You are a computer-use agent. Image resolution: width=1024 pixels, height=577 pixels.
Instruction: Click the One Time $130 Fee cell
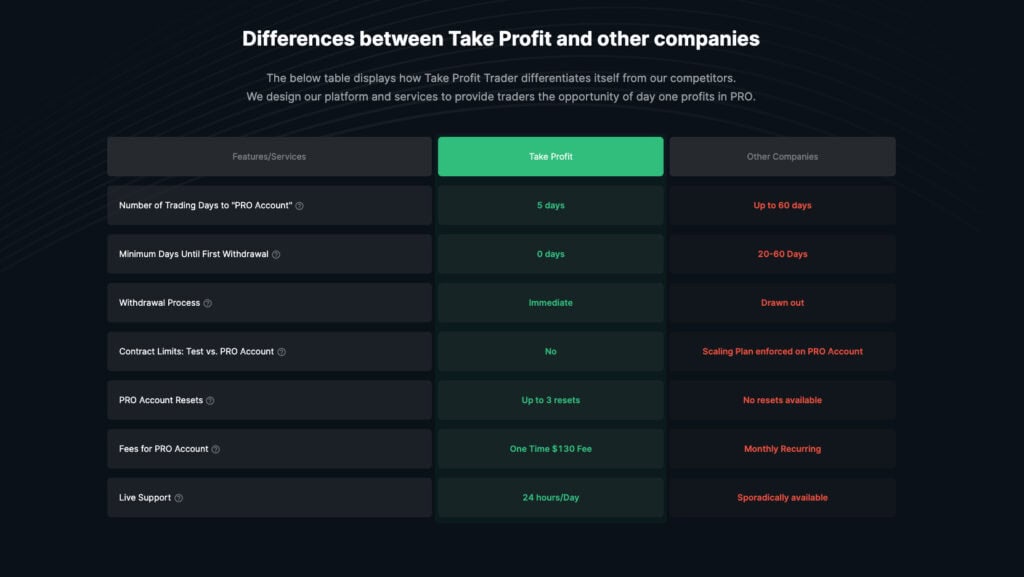[550, 449]
